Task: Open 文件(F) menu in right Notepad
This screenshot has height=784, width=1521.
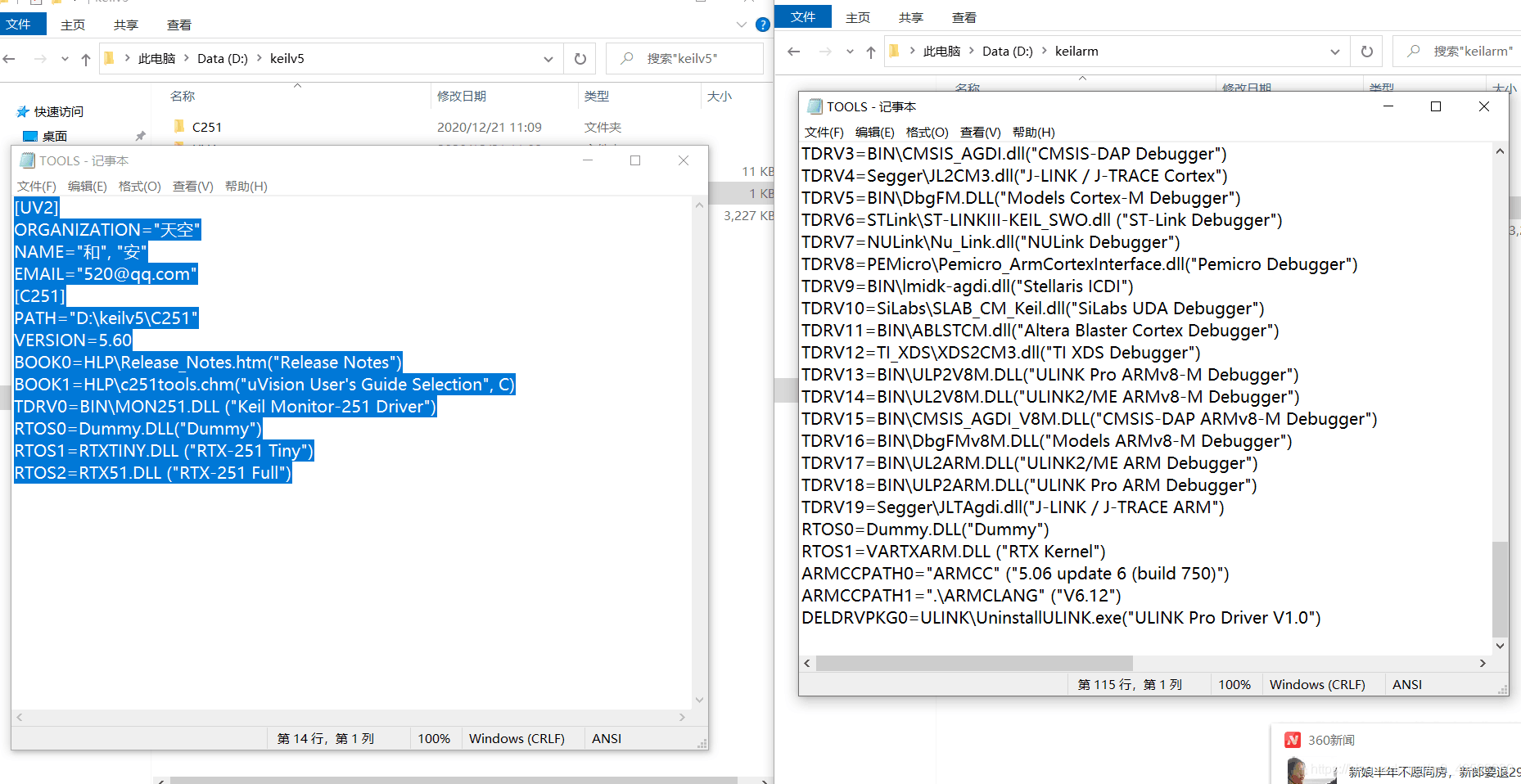Action: coord(824,133)
